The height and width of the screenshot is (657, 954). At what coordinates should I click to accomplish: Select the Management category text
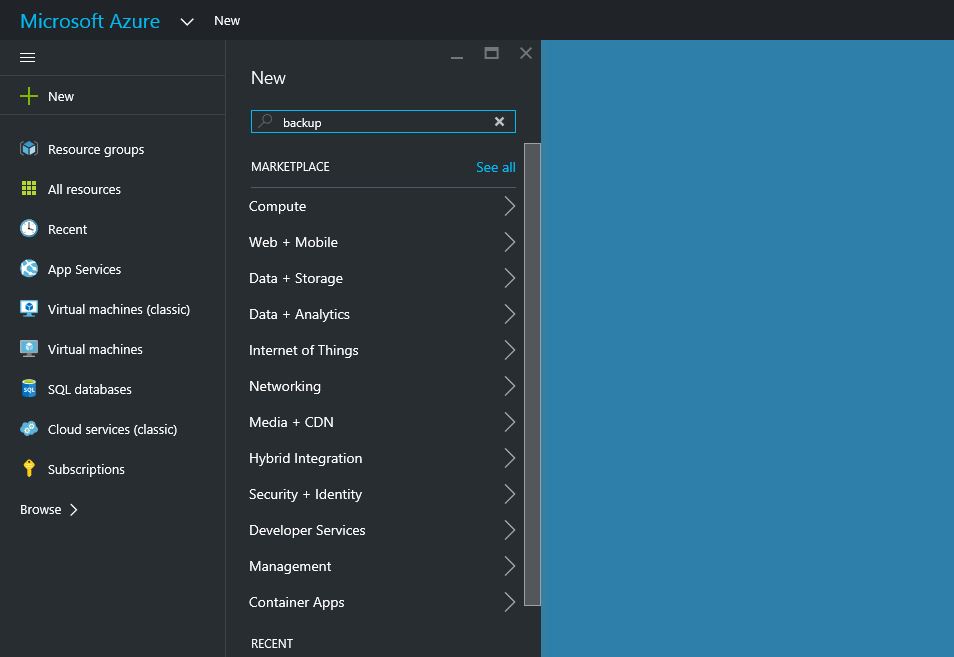tap(290, 566)
